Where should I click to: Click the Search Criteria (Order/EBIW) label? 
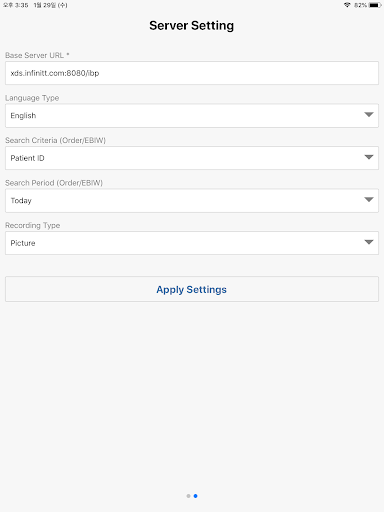(x=55, y=140)
